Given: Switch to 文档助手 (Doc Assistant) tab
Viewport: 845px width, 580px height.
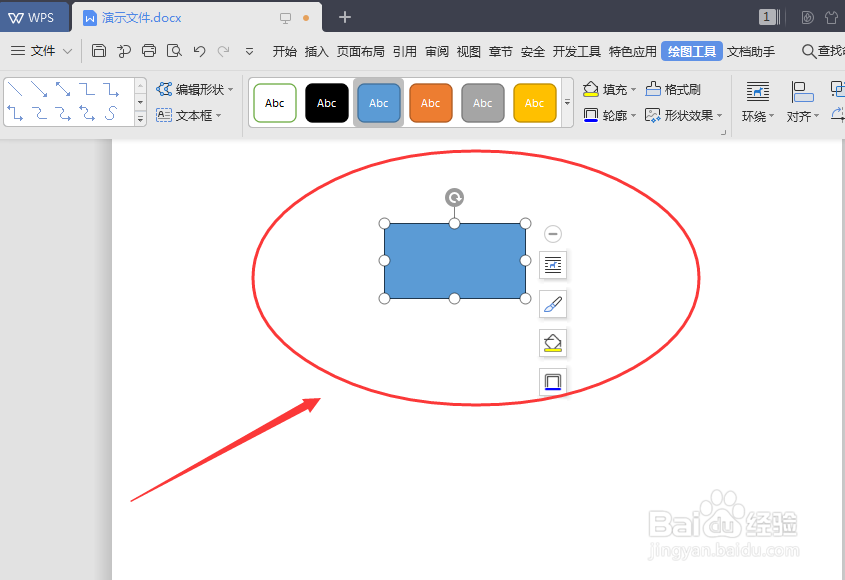Looking at the screenshot, I should click(751, 51).
